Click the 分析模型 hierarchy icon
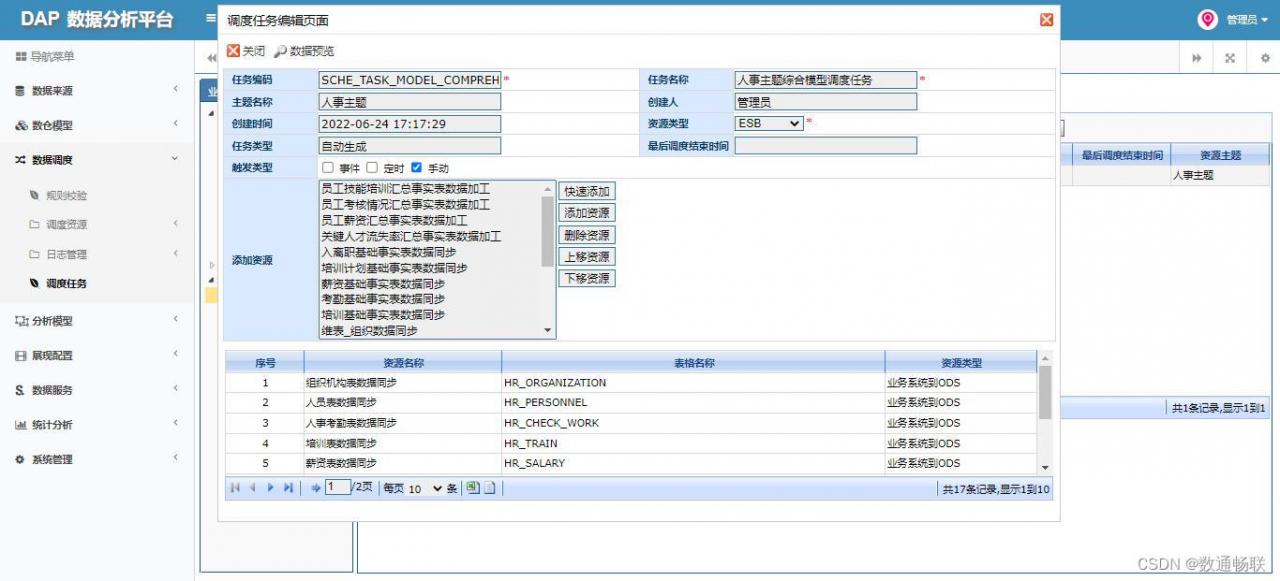Viewport: 1280px width, 581px height. pos(21,321)
